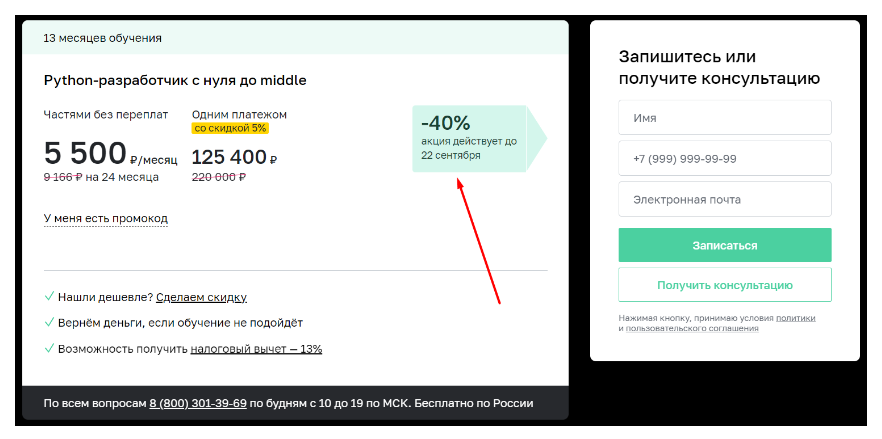Click the "Получить консультацию" button
882x439 pixels.
(x=724, y=285)
